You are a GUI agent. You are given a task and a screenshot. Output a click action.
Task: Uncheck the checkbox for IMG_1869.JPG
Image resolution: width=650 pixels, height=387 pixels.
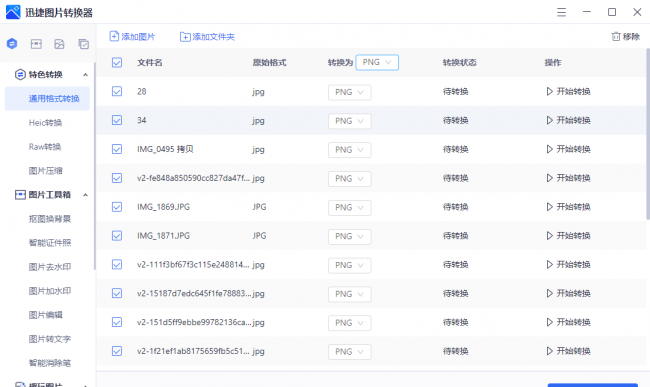tap(117, 207)
